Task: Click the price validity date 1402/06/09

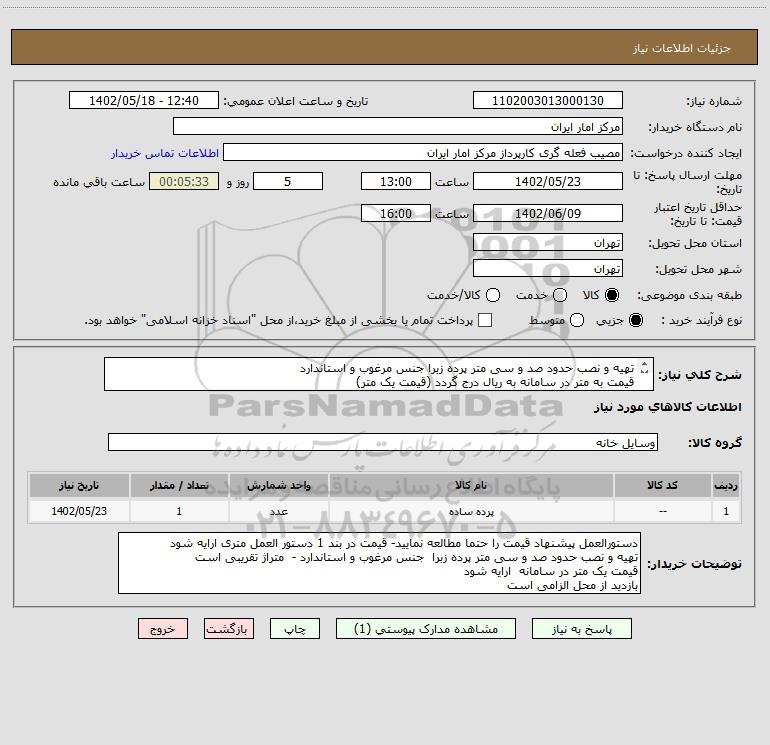Action: click(548, 214)
